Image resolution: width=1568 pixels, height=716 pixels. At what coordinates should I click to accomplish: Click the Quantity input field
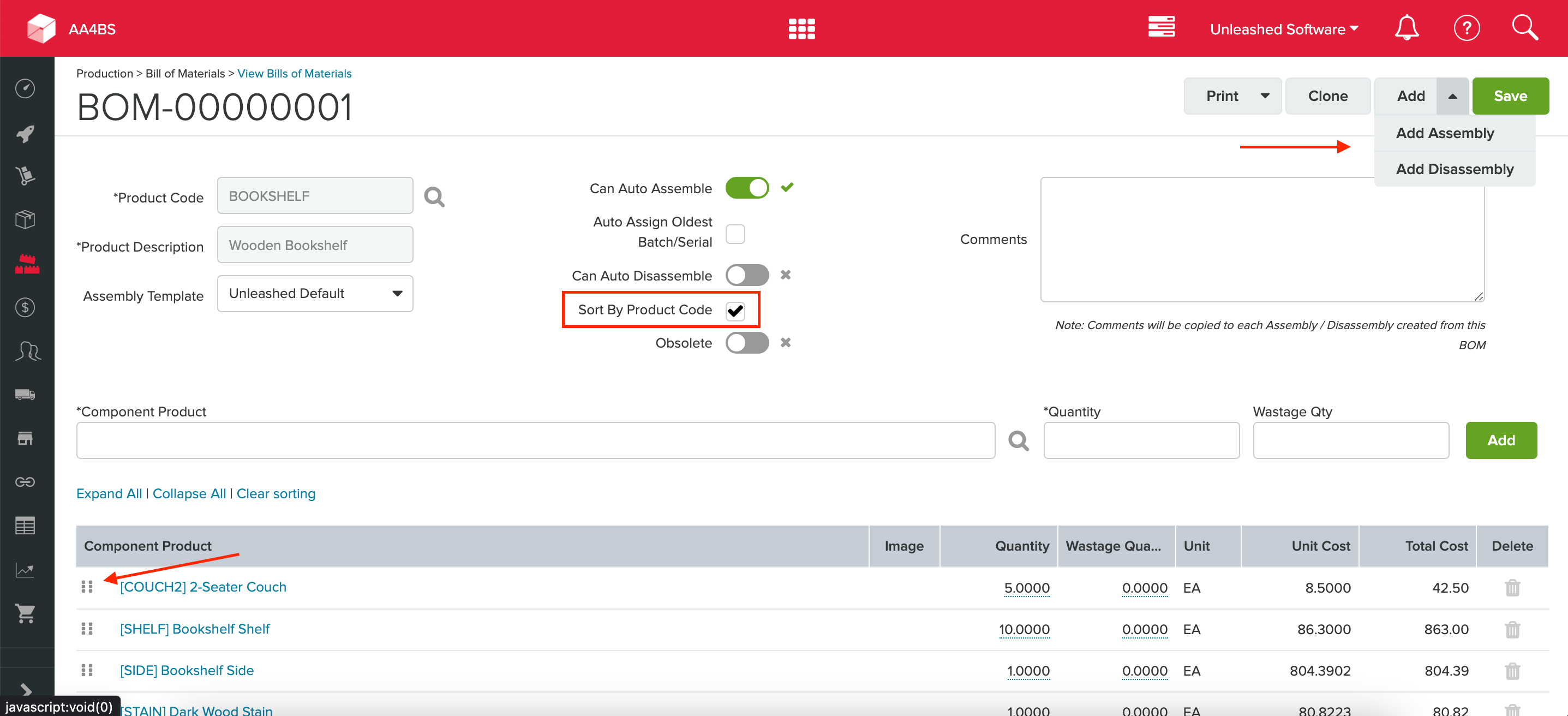[x=1141, y=440]
